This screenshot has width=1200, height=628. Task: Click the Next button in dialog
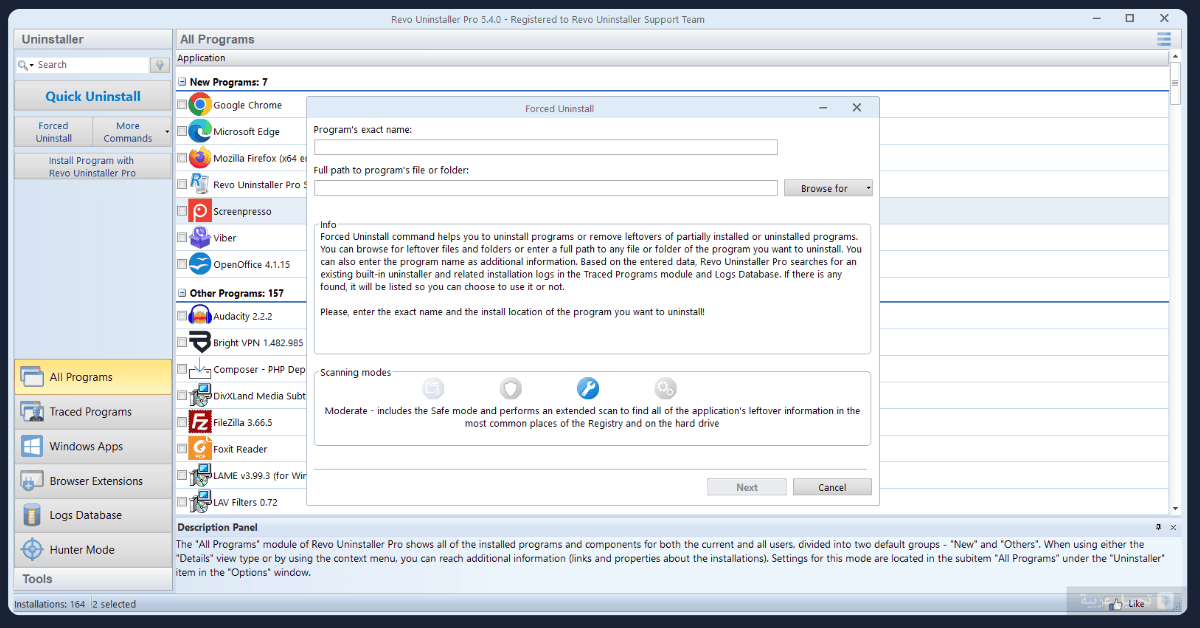coord(747,487)
